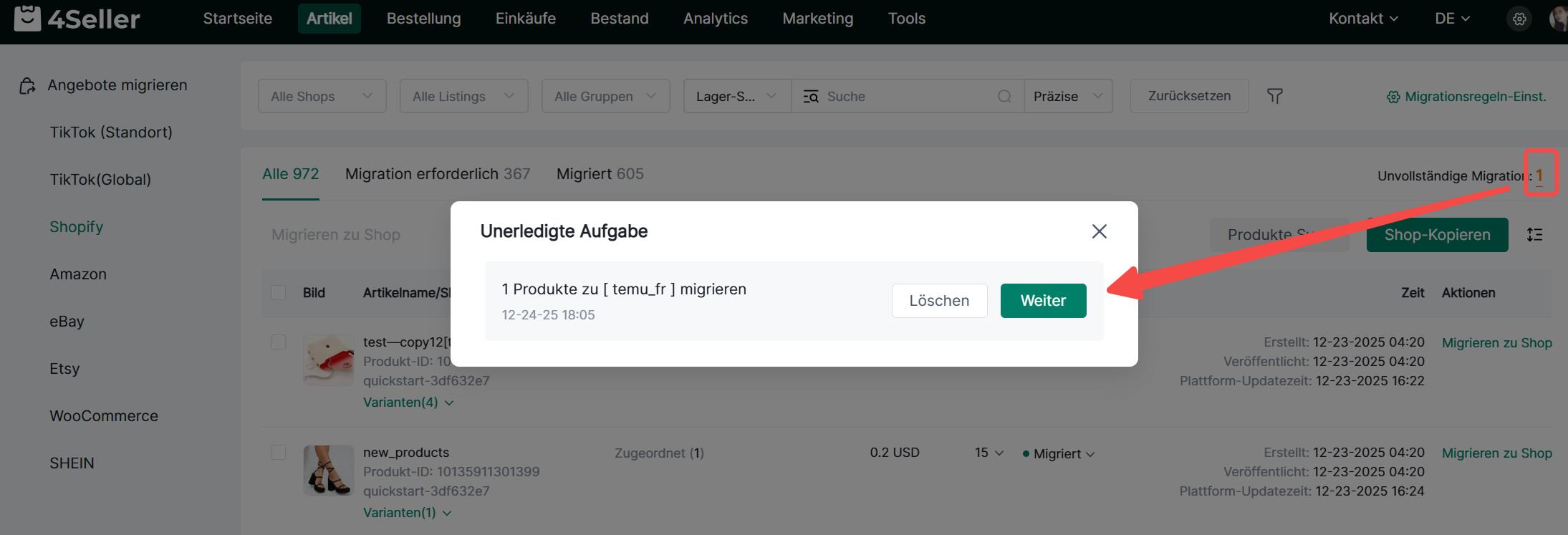Check the test—copy12 product row checkbox
Viewport: 1568px width, 535px height.
279,342
